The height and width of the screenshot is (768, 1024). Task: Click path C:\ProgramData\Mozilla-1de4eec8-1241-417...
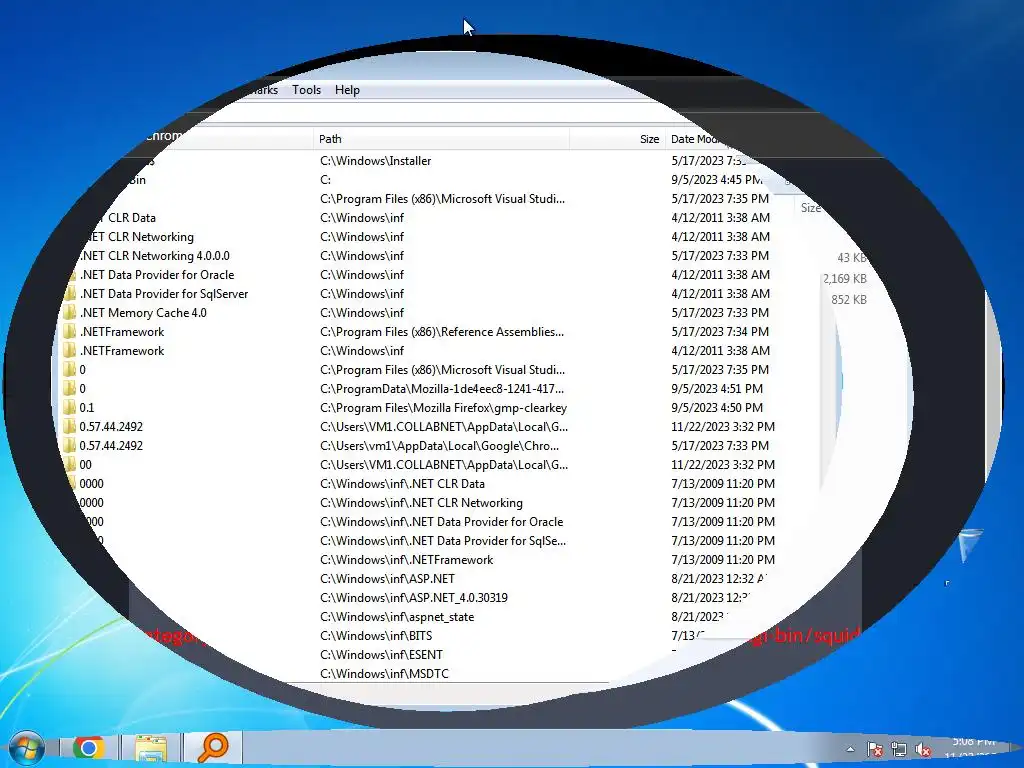442,389
